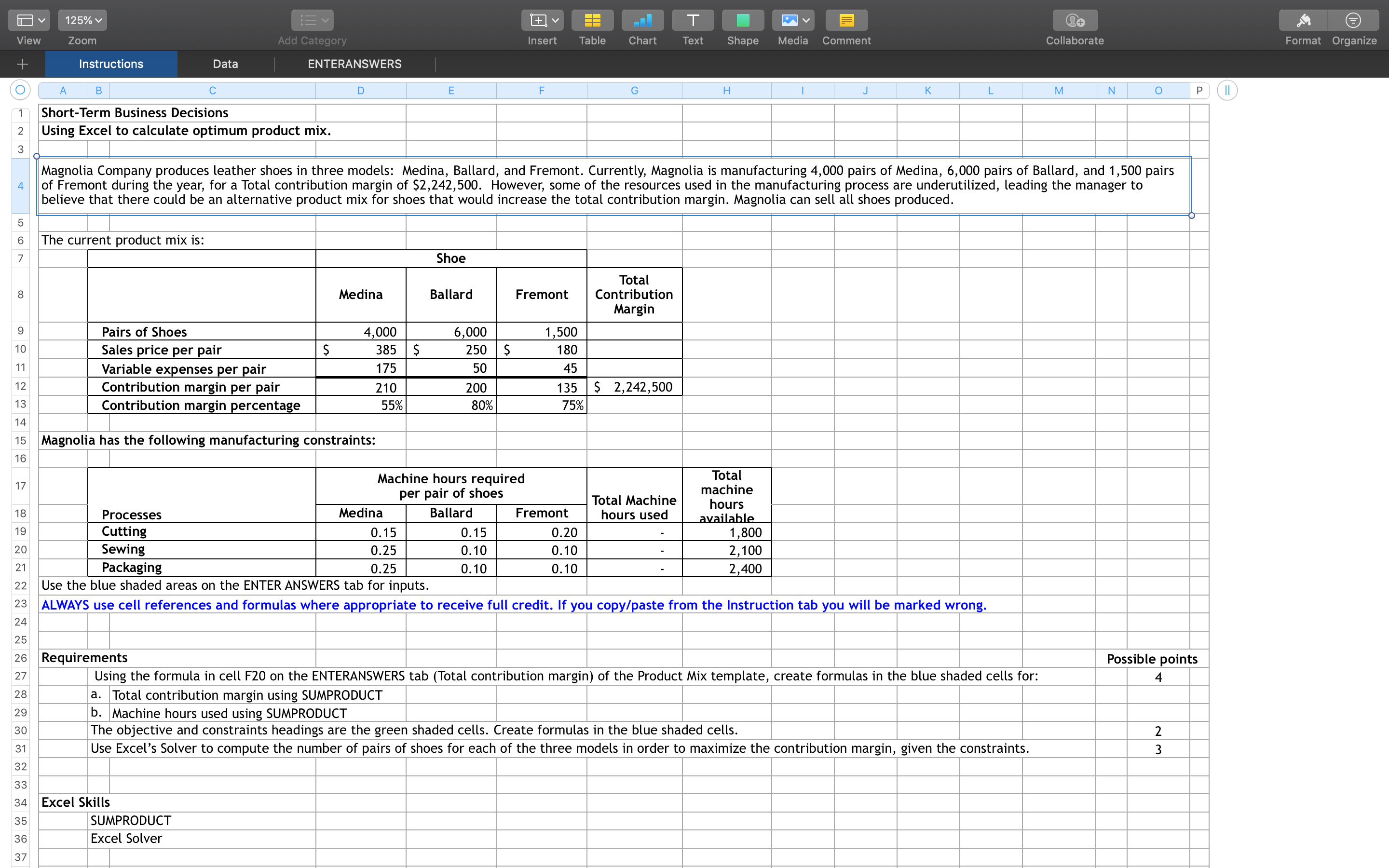
Task: Switch to the Data sheet tab
Action: pos(225,64)
